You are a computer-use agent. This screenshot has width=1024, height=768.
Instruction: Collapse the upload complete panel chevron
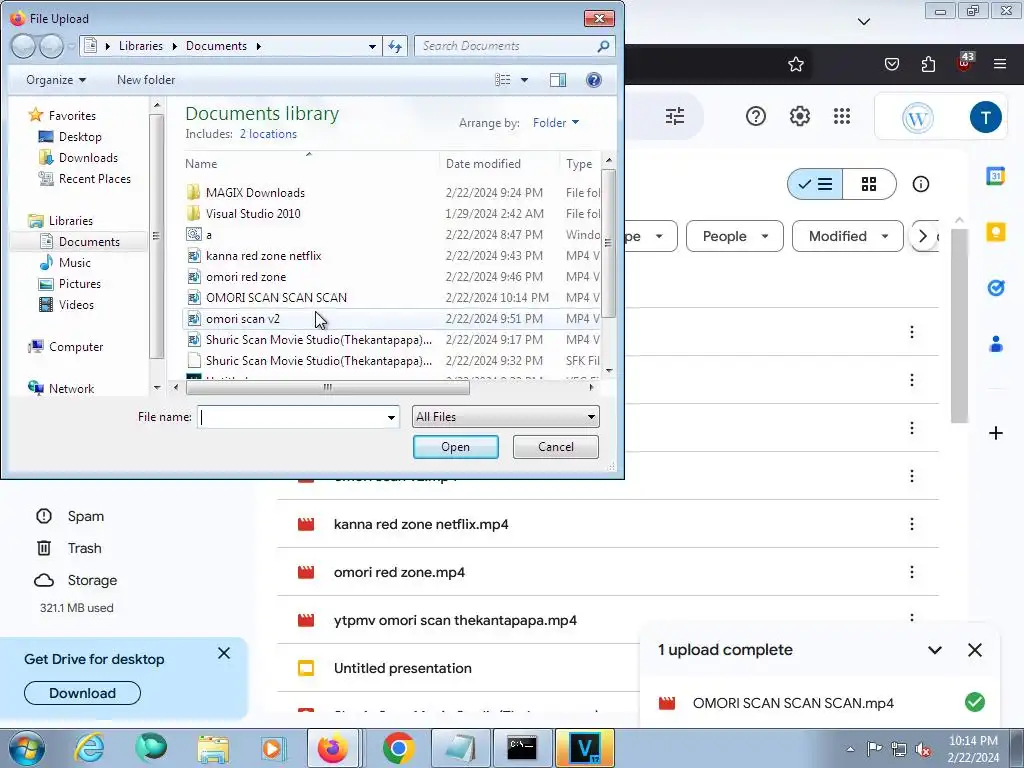935,650
